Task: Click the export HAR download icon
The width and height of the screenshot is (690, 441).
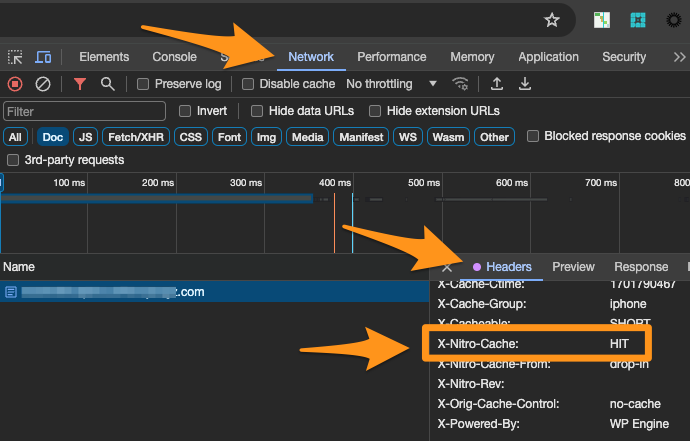Action: [524, 84]
